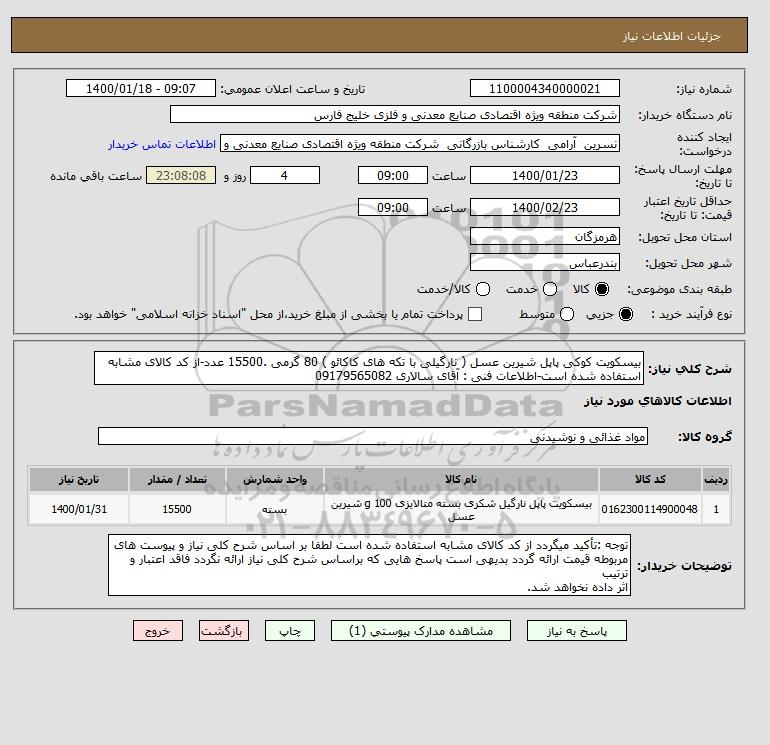Click the چاپ print button
This screenshot has width=770, height=745.
(290, 631)
